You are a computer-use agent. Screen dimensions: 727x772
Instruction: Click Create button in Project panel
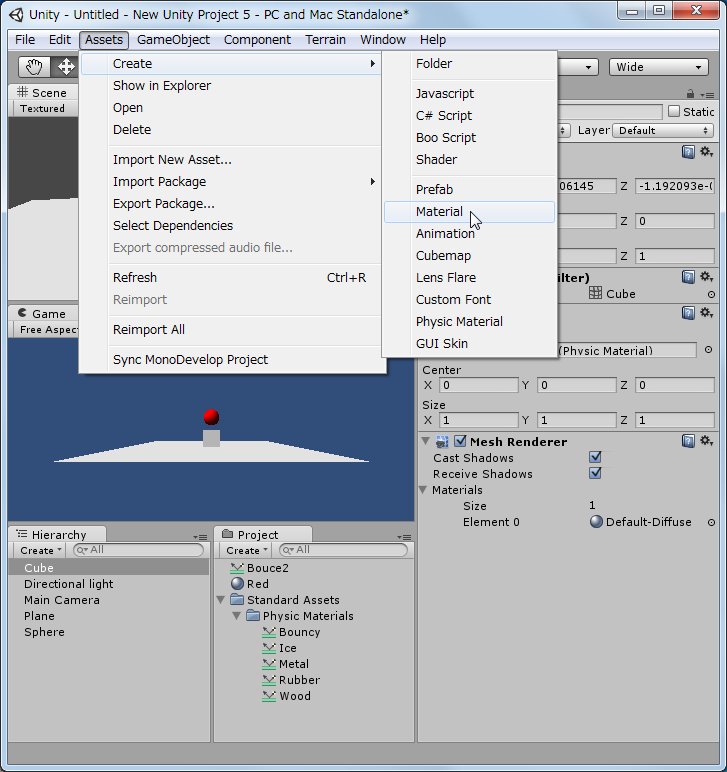[246, 550]
